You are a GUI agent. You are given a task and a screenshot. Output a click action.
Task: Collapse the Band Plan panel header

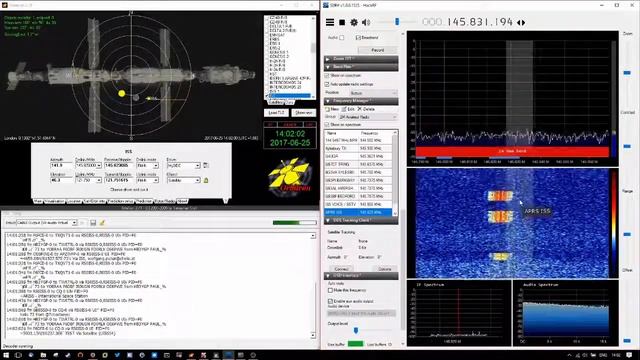361,67
